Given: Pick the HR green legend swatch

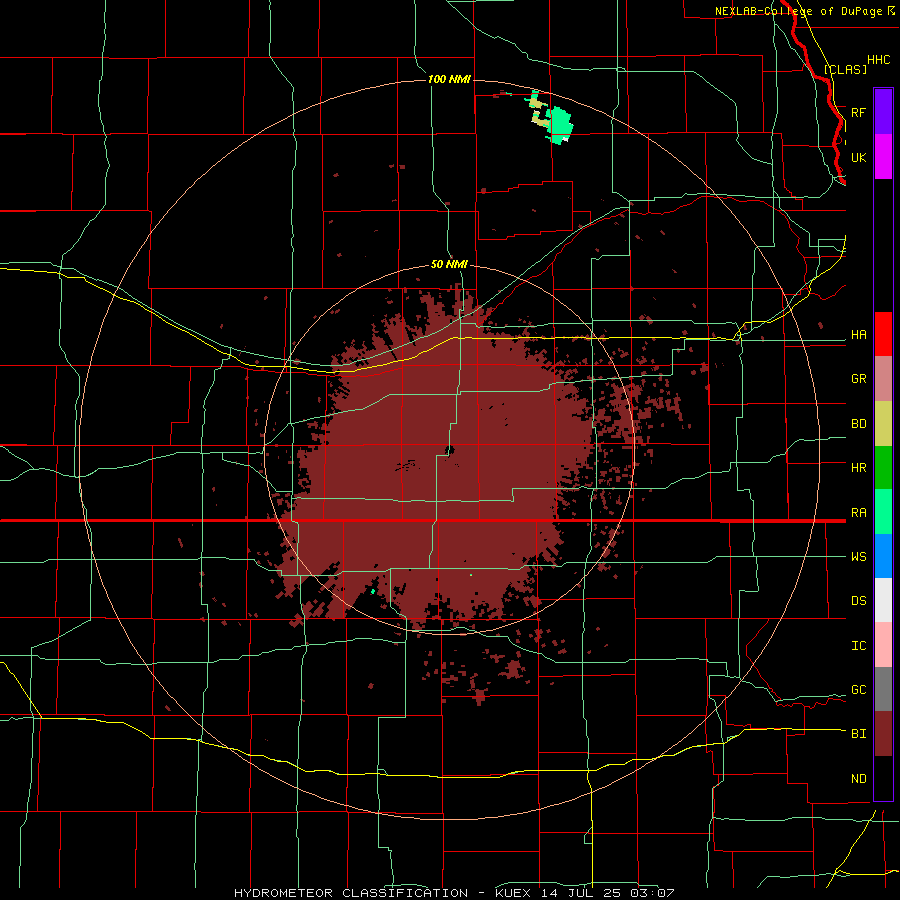Looking at the screenshot, I should (883, 468).
